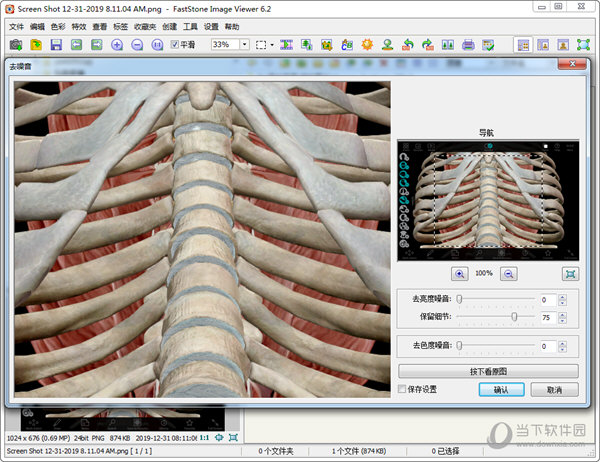Toggle the 平滑 smooth checkbox

(x=174, y=44)
